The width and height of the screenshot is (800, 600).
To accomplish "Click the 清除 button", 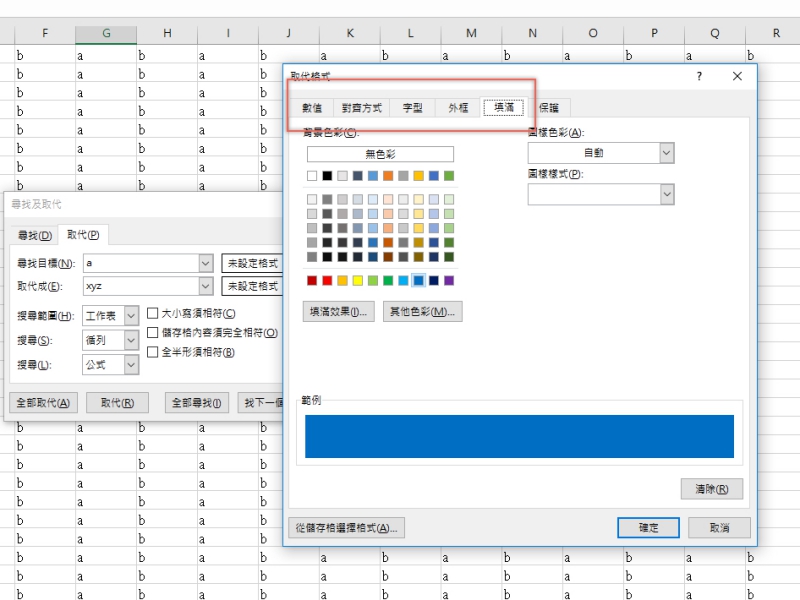I will pyautogui.click(x=711, y=489).
